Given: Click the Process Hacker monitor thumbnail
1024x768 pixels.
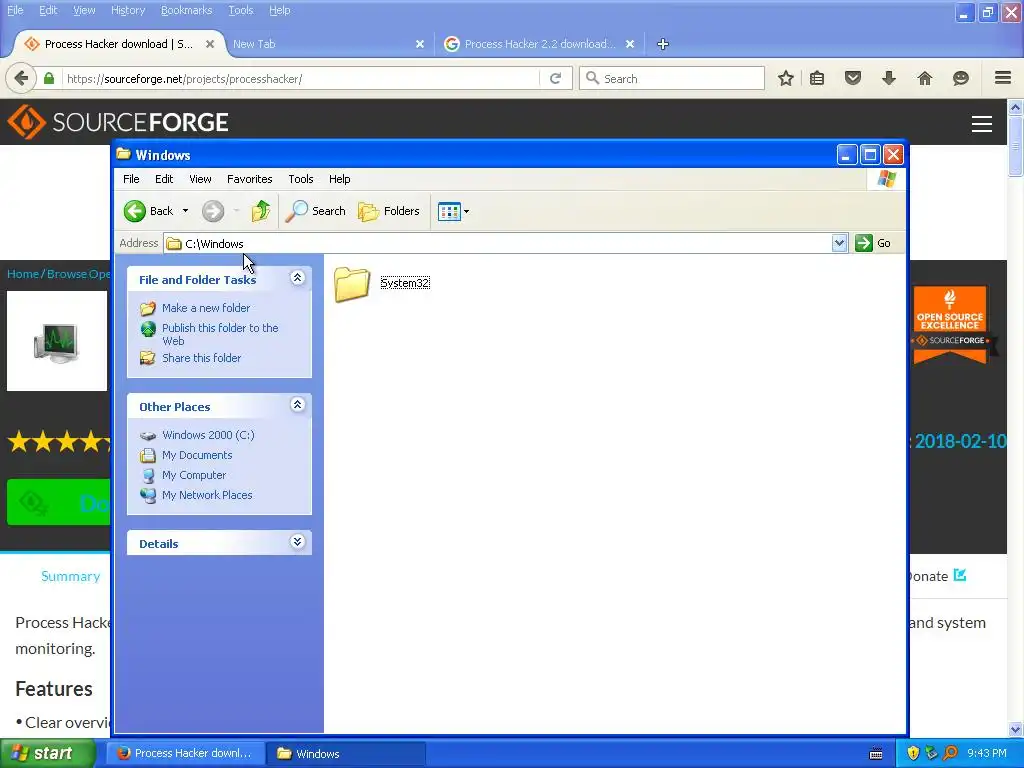Looking at the screenshot, I should (57, 342).
